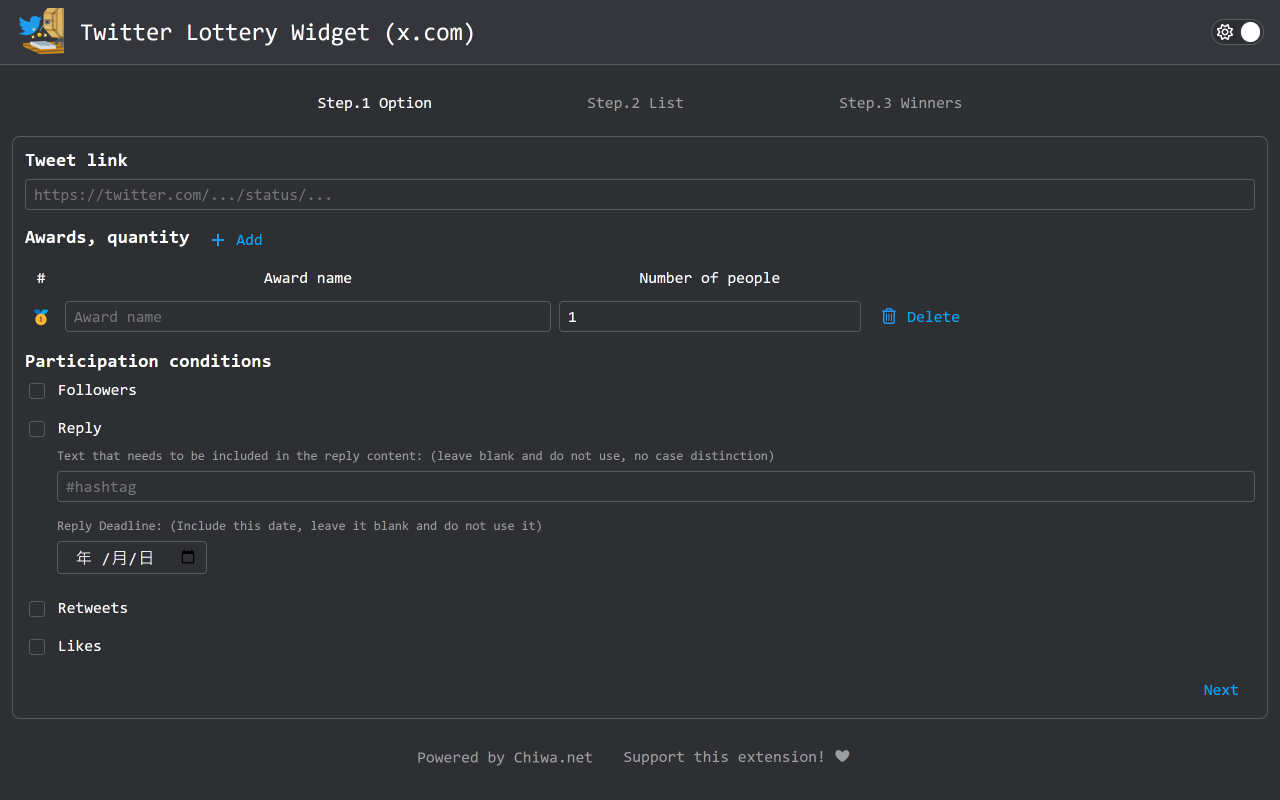Click the Next button
This screenshot has height=800, width=1280.
(1220, 690)
